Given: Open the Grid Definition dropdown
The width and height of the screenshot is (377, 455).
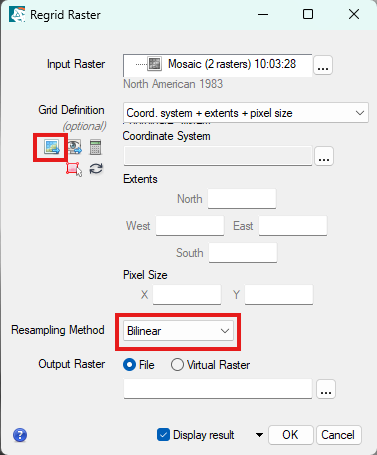Looking at the screenshot, I should point(246,113).
